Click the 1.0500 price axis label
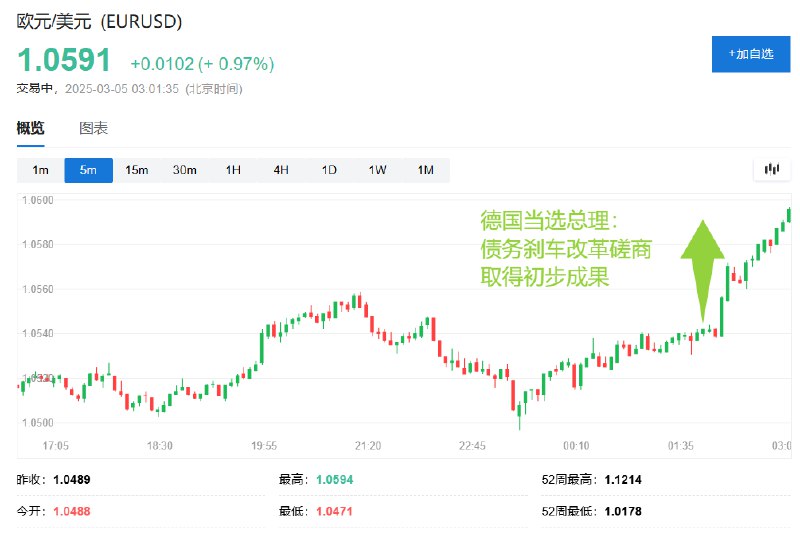Screen dimensions: 800x541 (38, 423)
